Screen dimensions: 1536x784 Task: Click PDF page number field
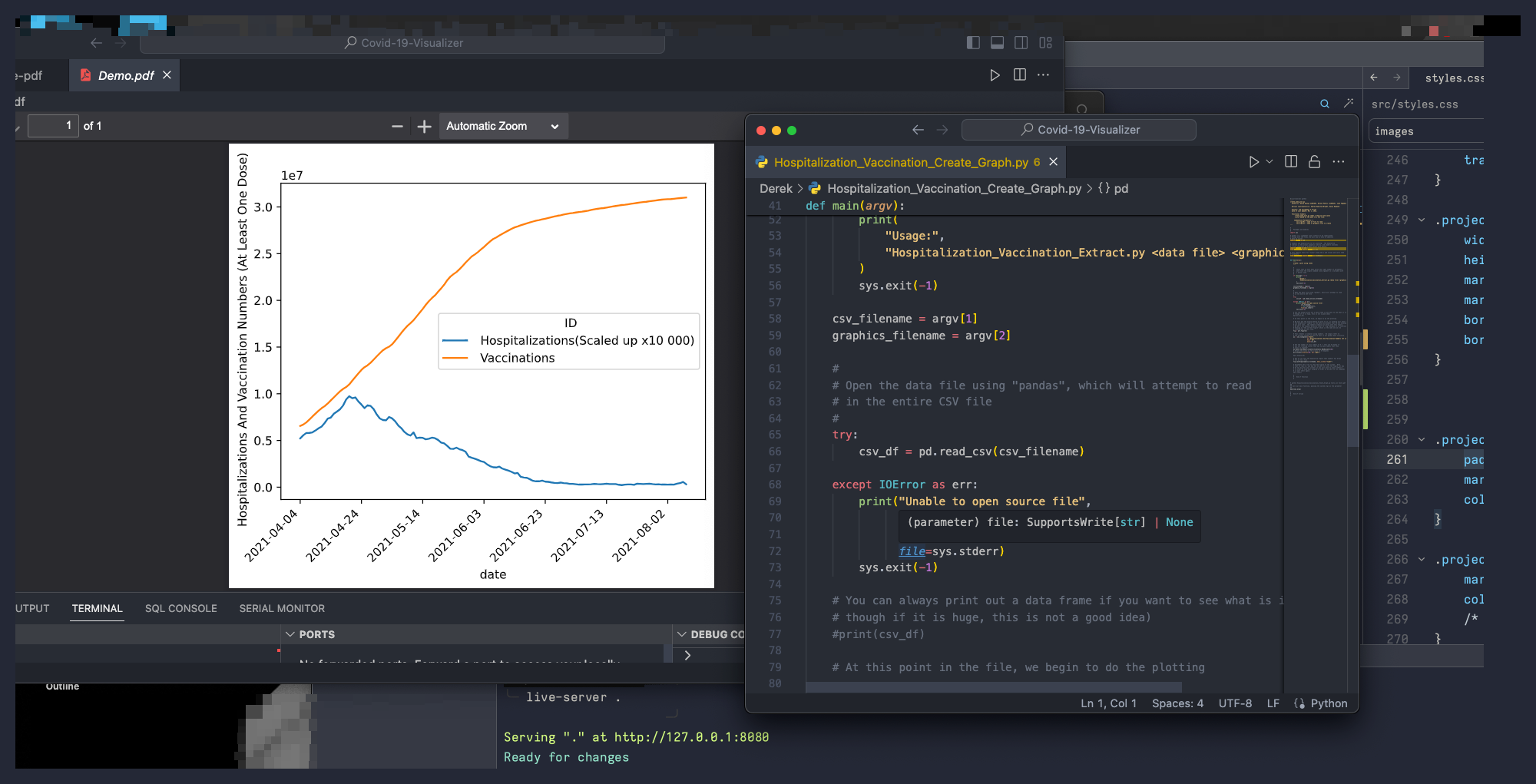point(53,126)
